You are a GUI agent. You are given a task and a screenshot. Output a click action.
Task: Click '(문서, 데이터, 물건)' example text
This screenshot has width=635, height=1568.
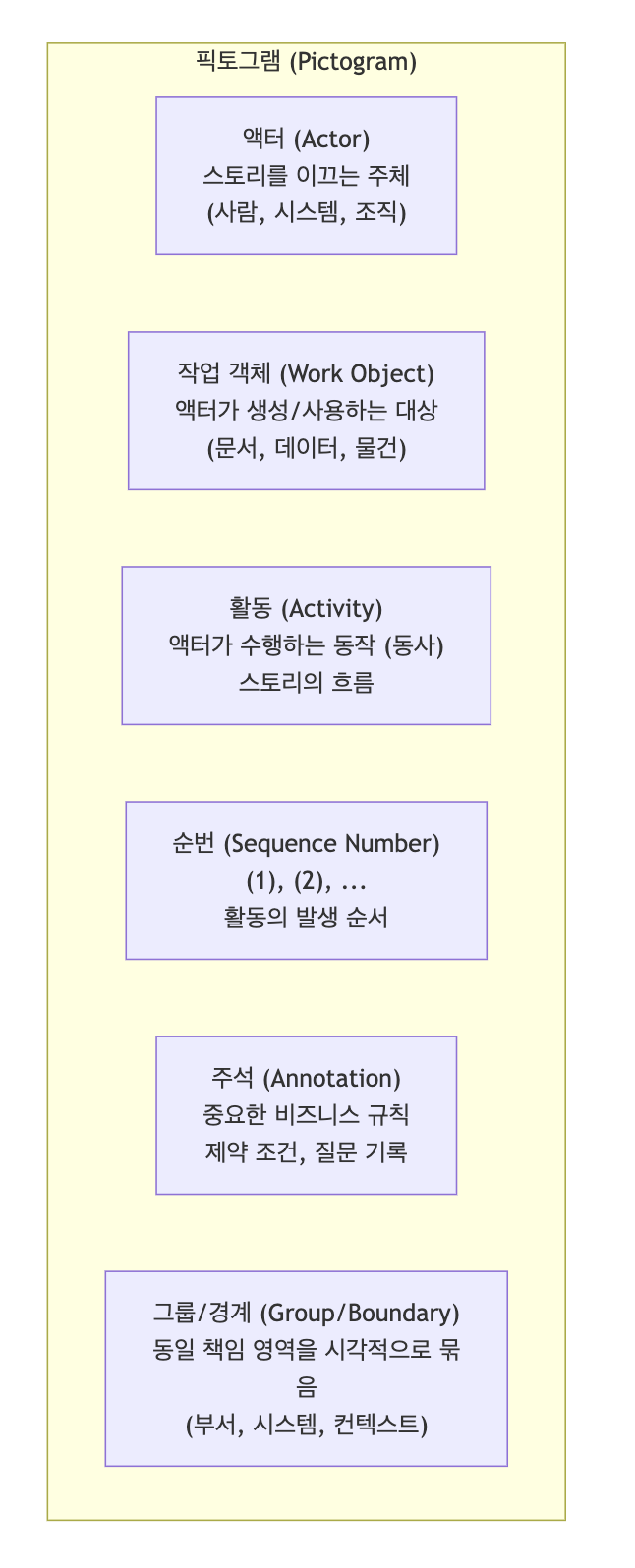click(x=306, y=448)
